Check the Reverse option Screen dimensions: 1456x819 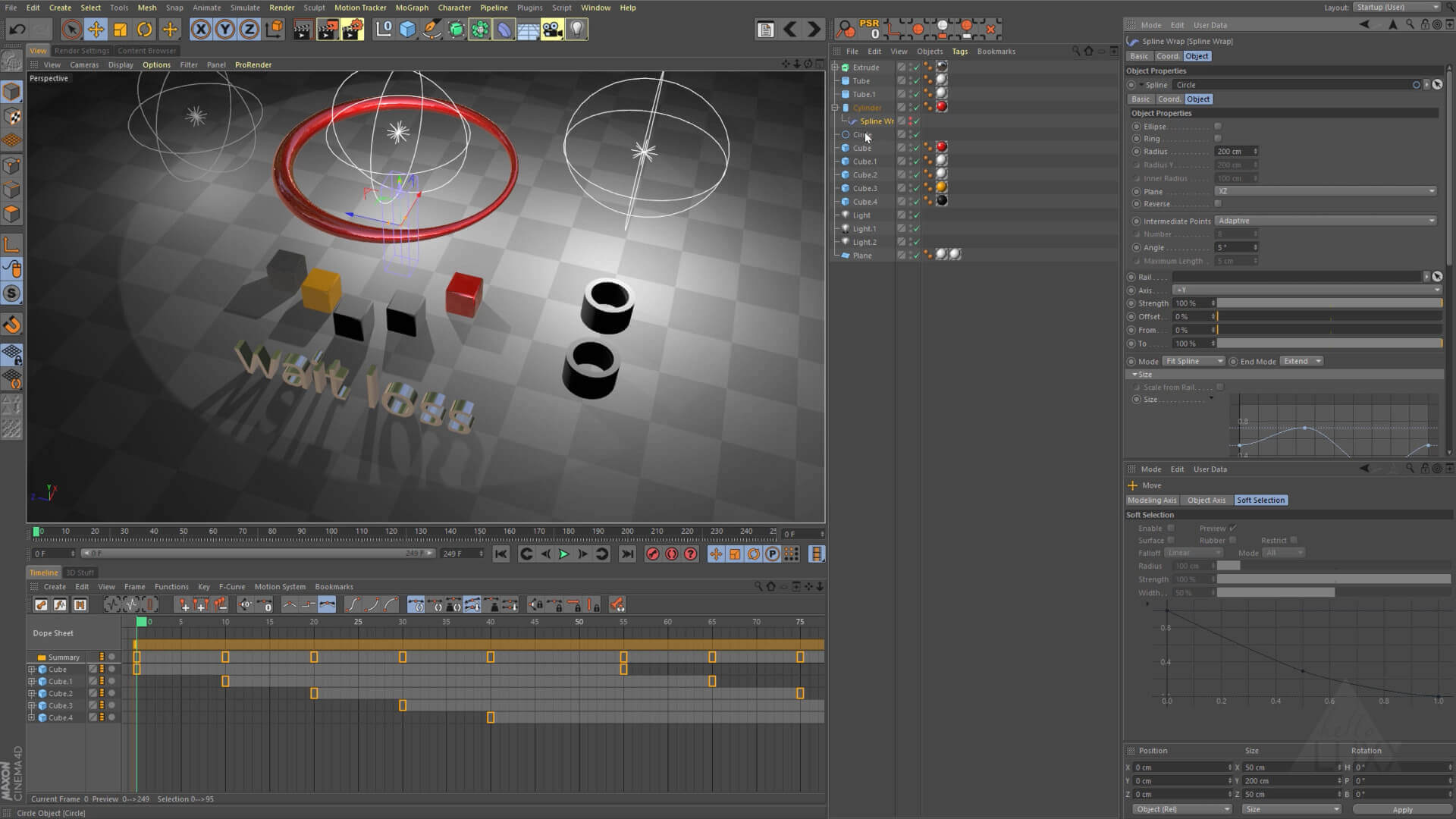point(1218,204)
